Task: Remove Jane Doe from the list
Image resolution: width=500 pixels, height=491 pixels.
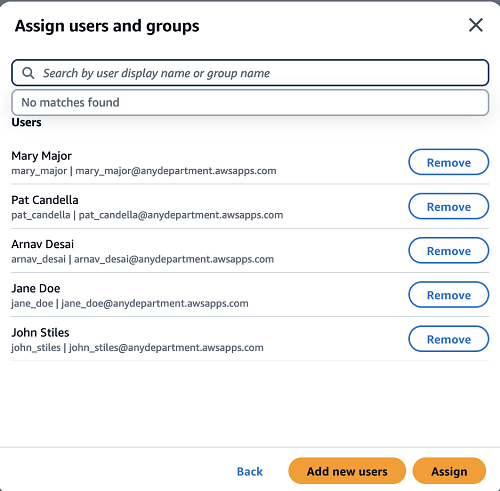Action: (x=449, y=295)
